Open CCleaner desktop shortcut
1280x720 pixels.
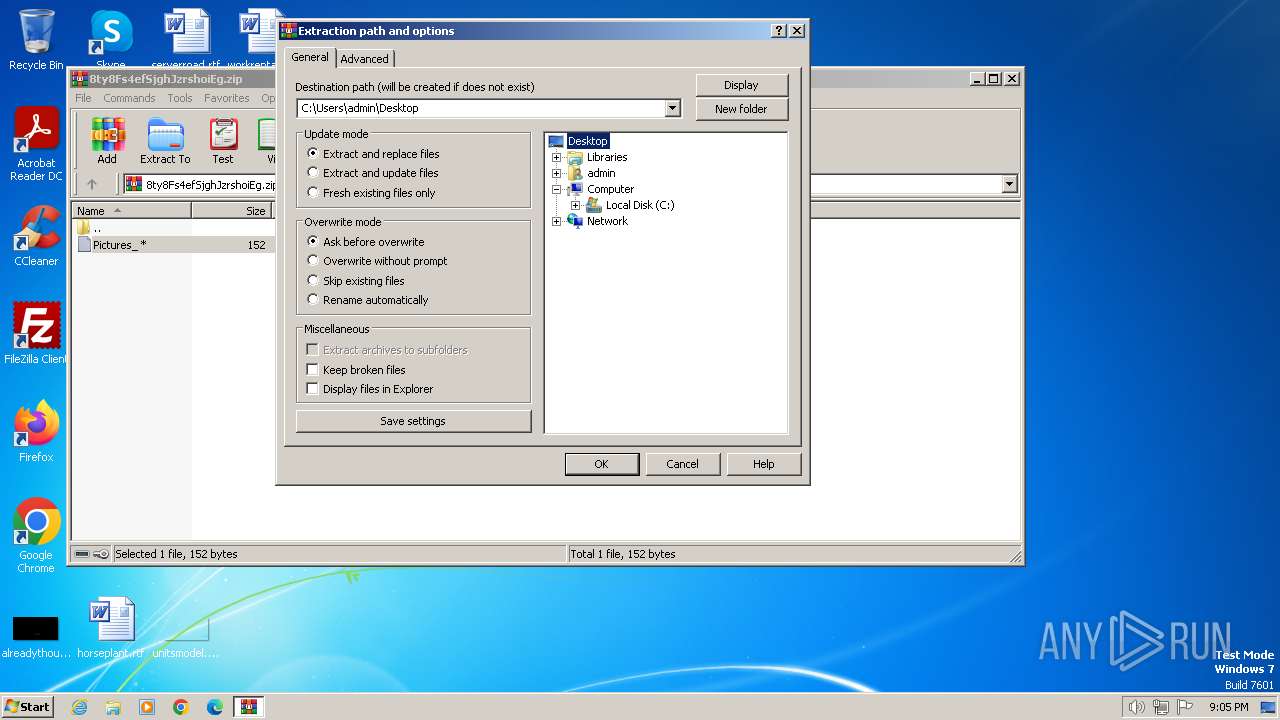coord(36,236)
